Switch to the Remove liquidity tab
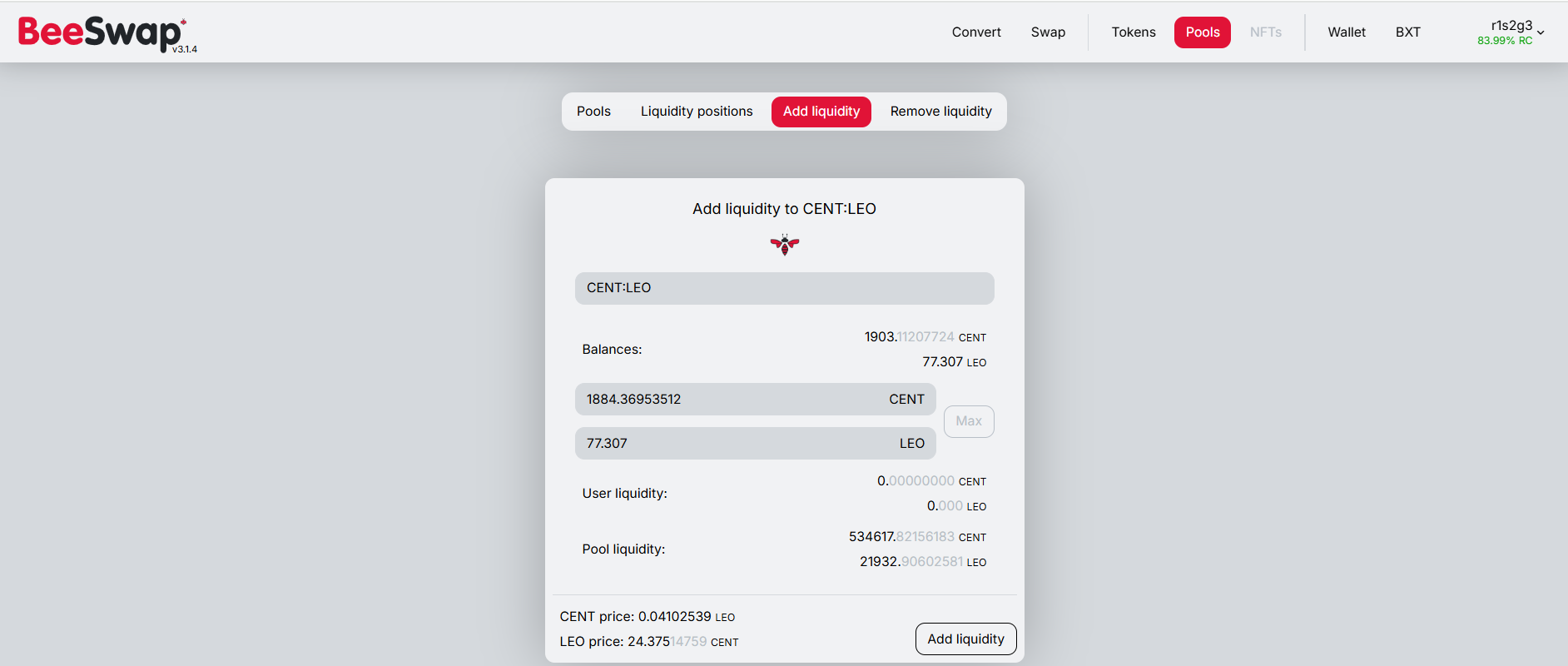The width and height of the screenshot is (1568, 666). point(940,112)
